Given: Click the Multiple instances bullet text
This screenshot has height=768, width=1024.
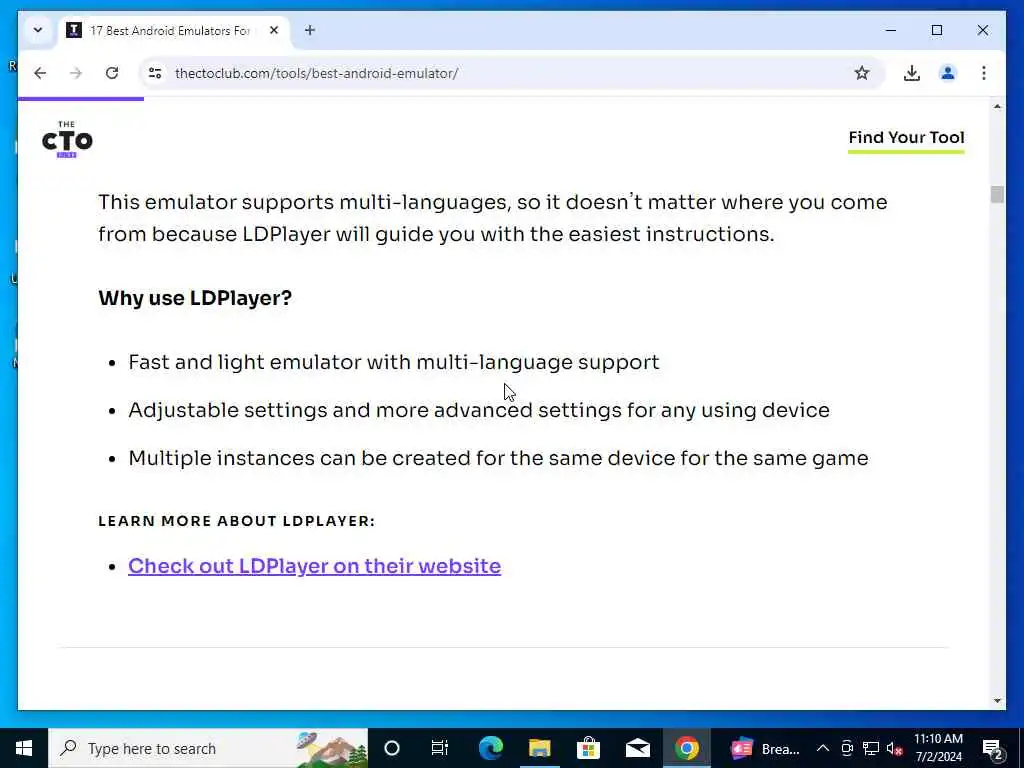Looking at the screenshot, I should point(498,458).
